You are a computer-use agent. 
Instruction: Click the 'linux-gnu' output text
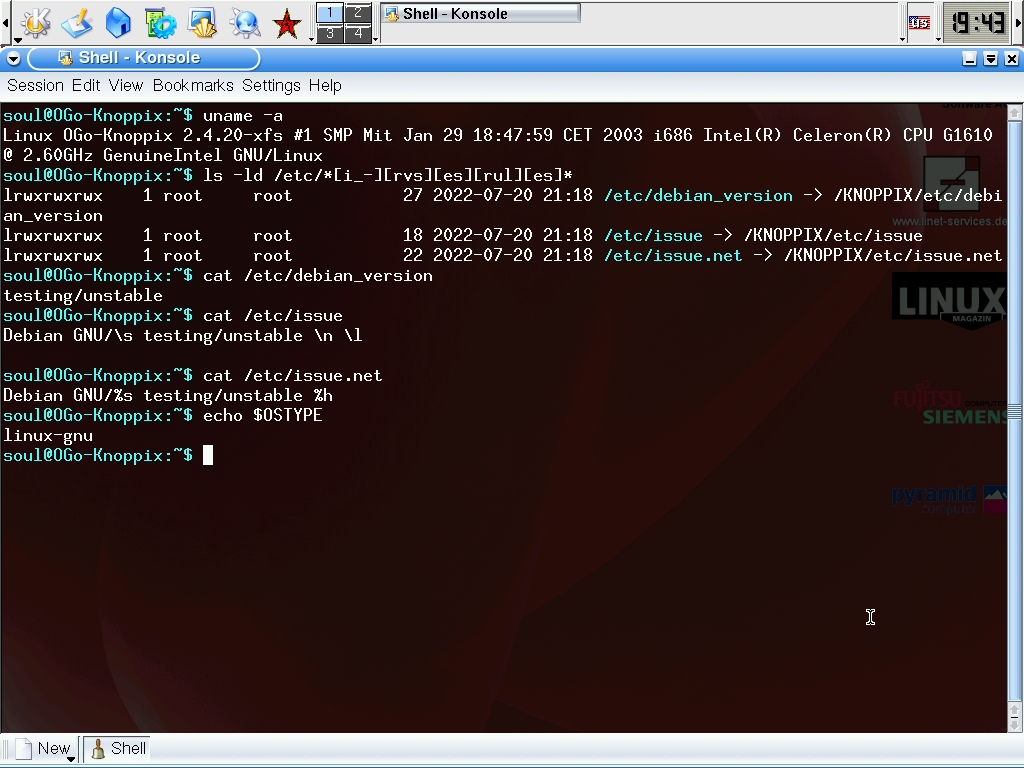point(48,436)
